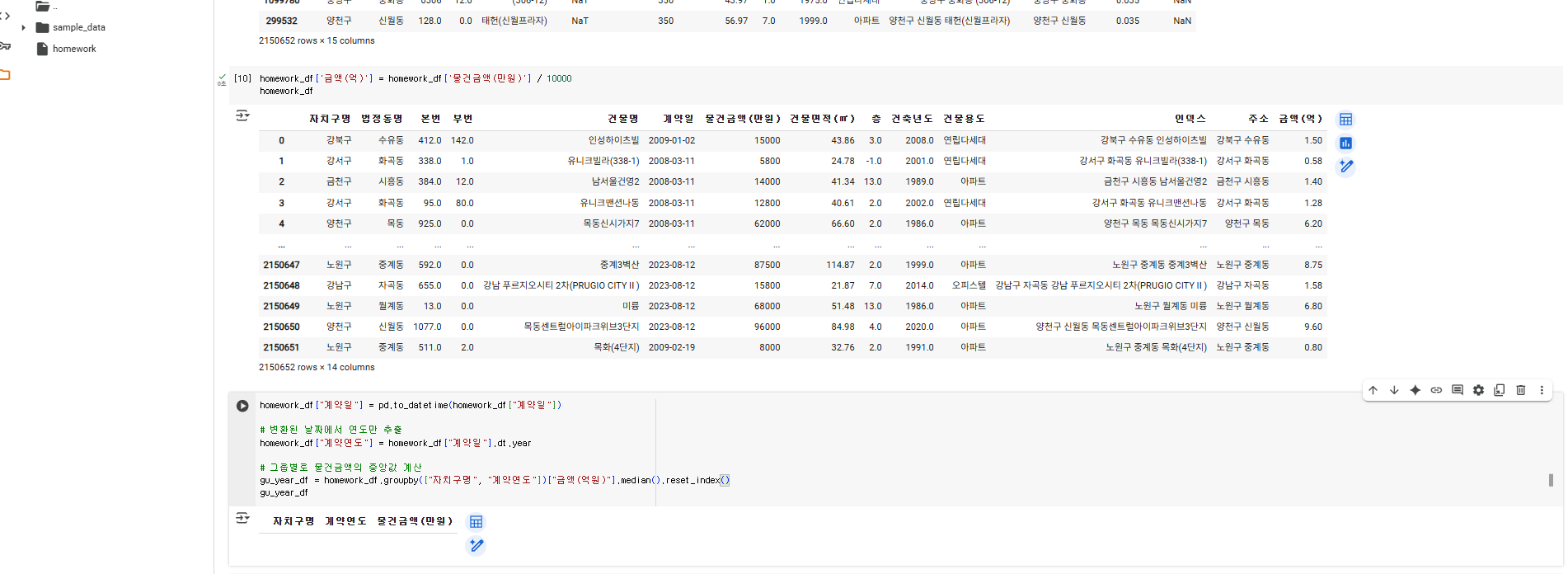Select the 건물용도 column header
Image resolution: width=1568 pixels, height=574 pixels.
(x=965, y=119)
